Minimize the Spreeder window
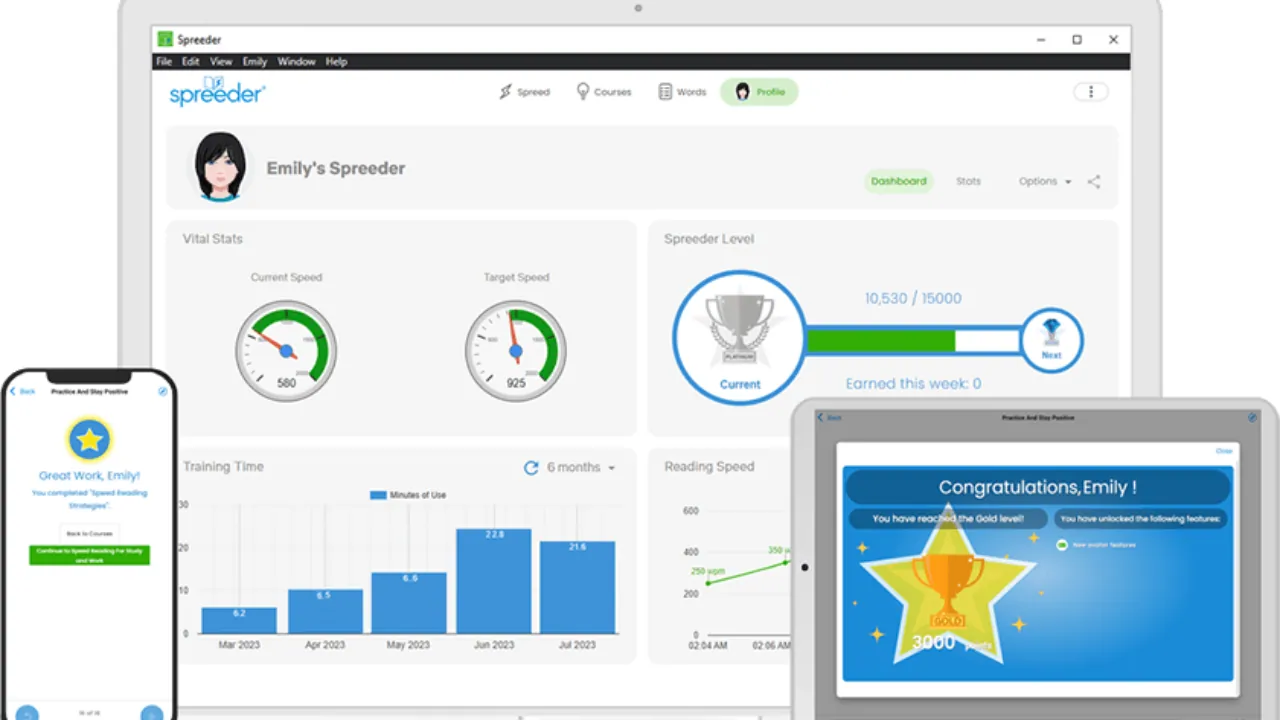The height and width of the screenshot is (720, 1280). pyautogui.click(x=1040, y=40)
